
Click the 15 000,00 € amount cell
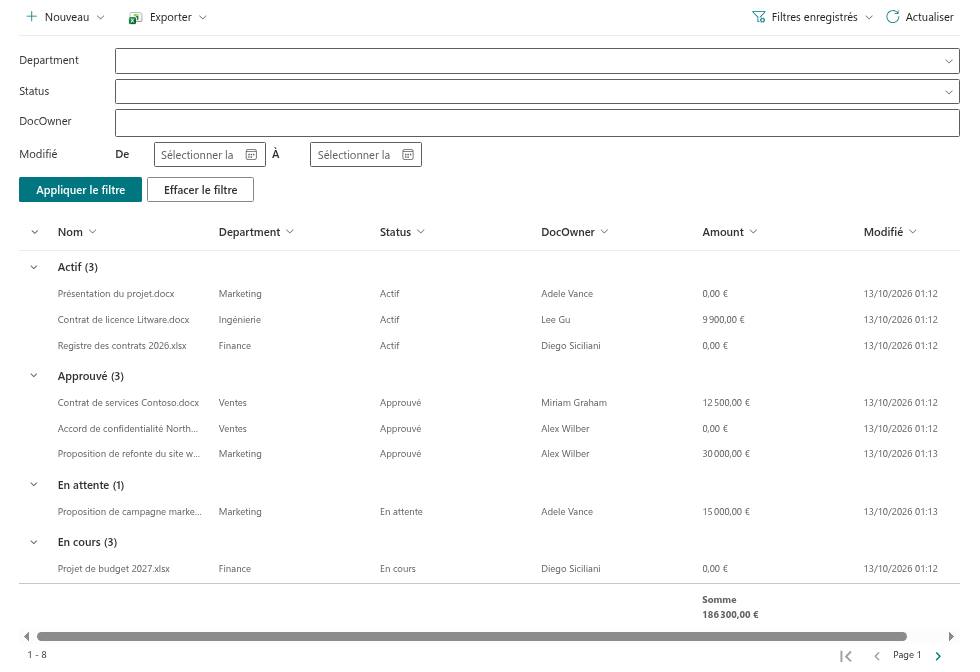pyautogui.click(x=726, y=511)
